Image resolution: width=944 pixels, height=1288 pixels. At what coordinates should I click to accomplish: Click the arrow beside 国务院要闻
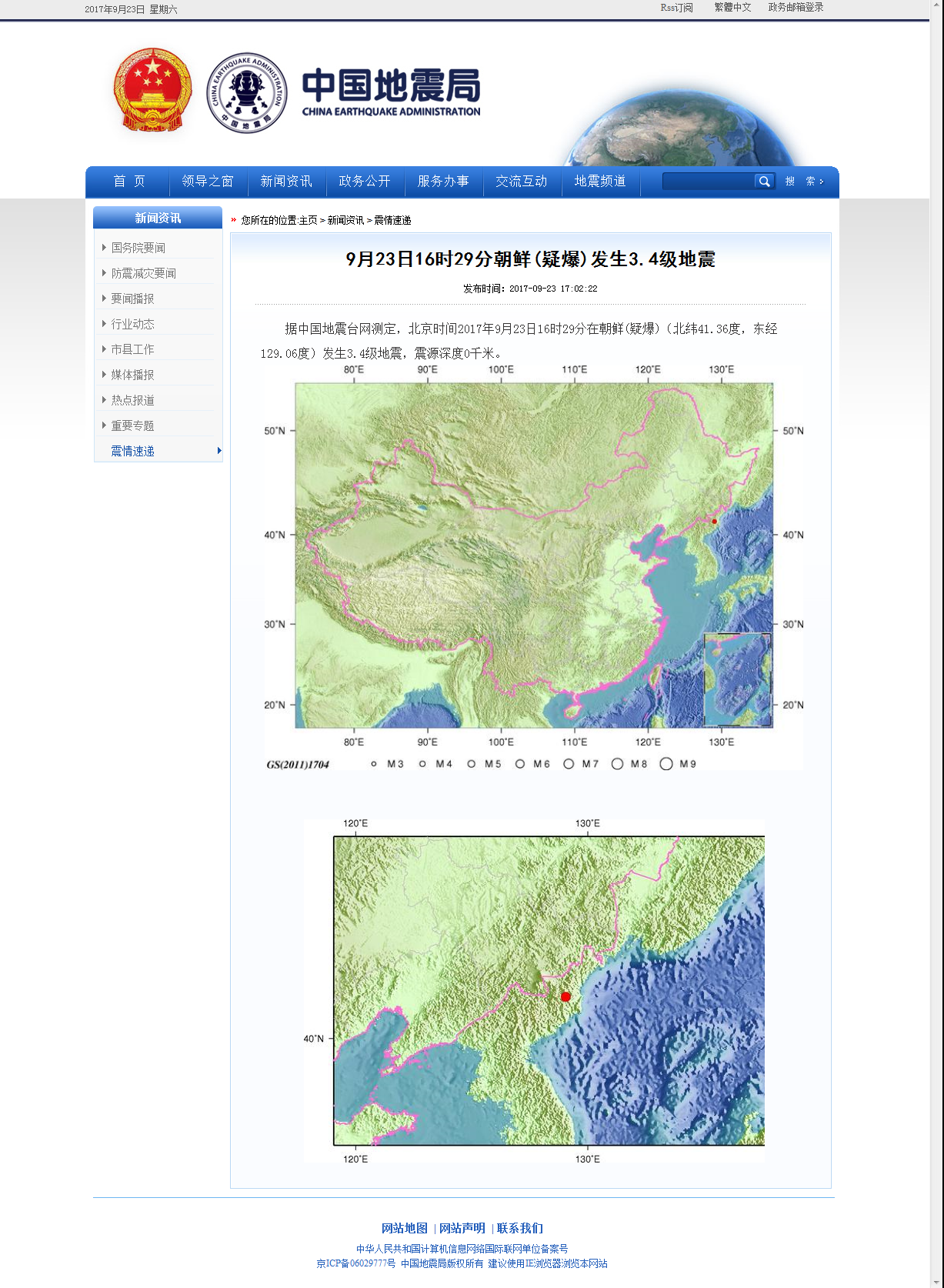click(x=104, y=247)
